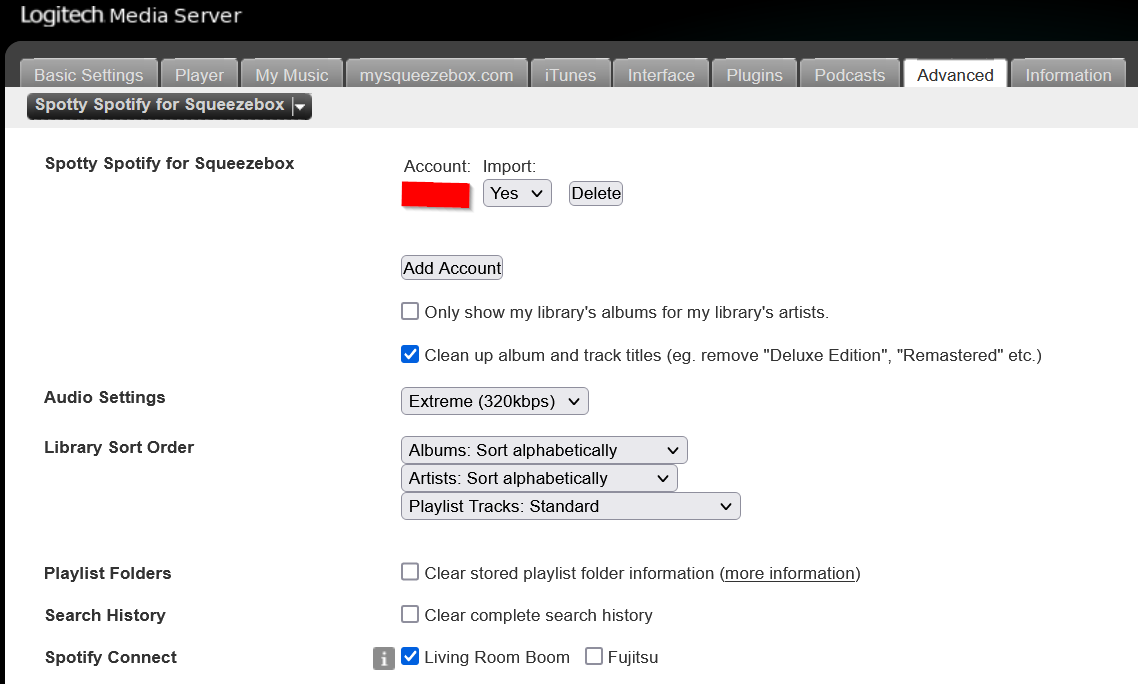Go to the mysqueezebox.com tab
Image resolution: width=1138 pixels, height=684 pixels.
coord(436,75)
